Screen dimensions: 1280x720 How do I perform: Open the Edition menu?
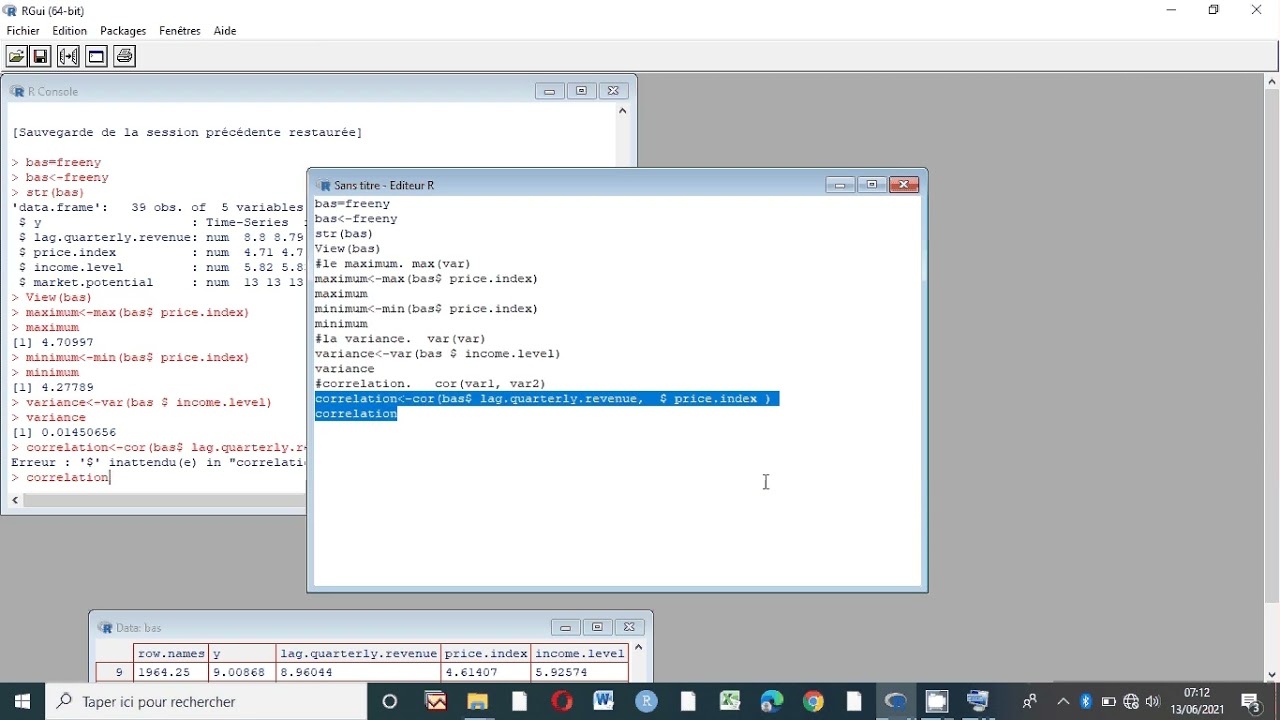tap(70, 31)
